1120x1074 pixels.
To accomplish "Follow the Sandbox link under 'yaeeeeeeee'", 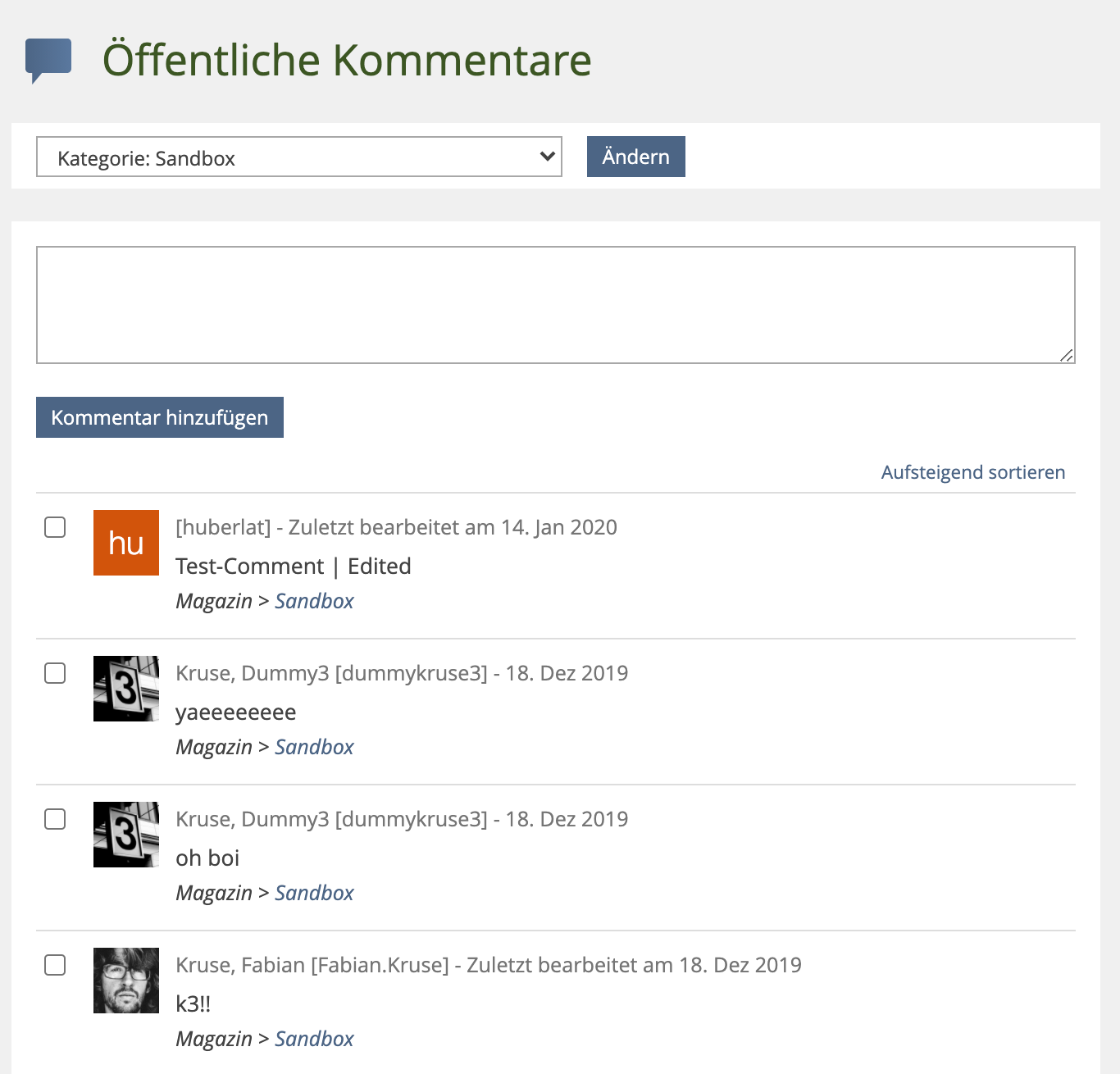I will [x=314, y=747].
